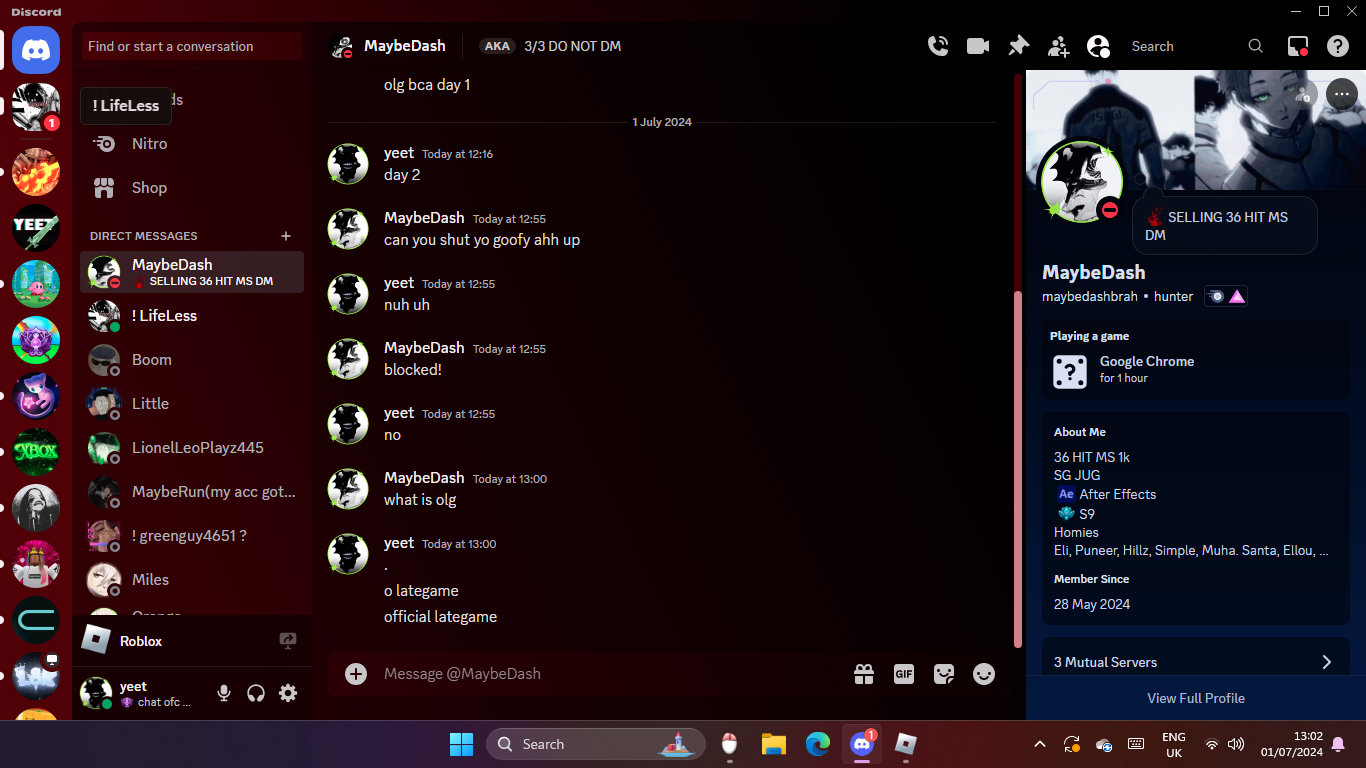Open User Settings gear
This screenshot has width=1366, height=768.
pos(288,693)
